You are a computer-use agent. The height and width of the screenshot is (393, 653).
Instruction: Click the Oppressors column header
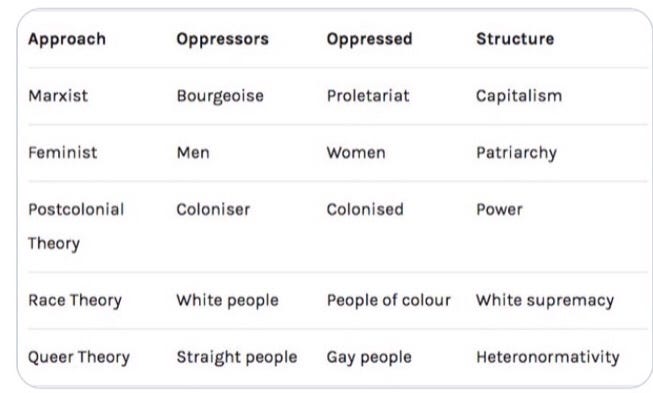222,39
